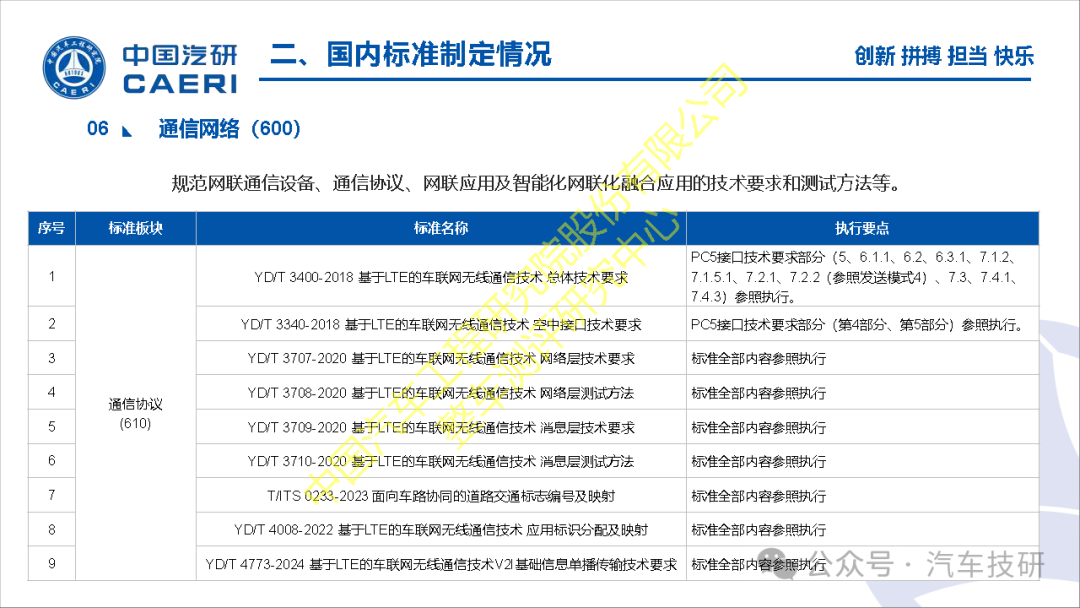Select standard name YD/T 3709-2020 消息层技术要求
Screen dimensions: 1080x608
441,428
